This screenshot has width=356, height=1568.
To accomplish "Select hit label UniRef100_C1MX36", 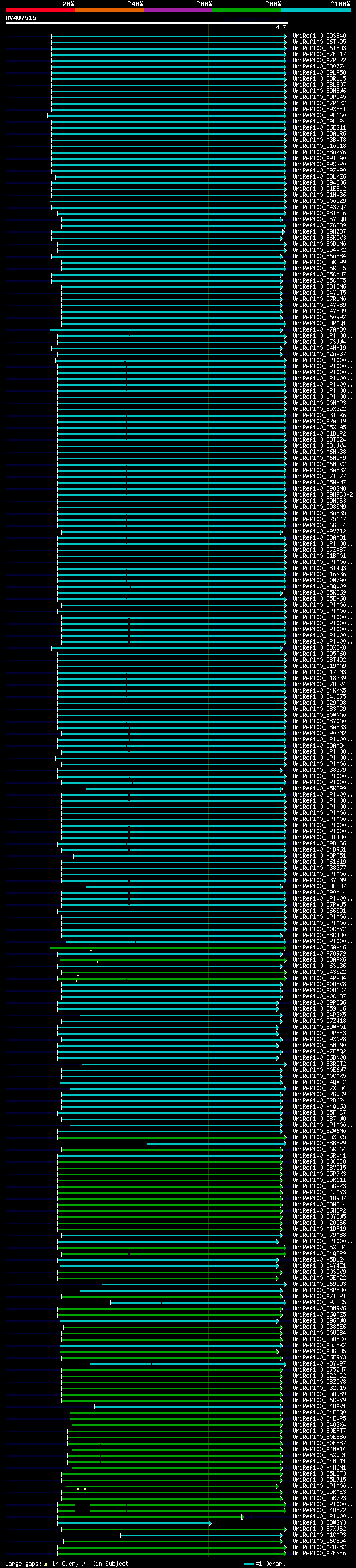I will tap(319, 195).
